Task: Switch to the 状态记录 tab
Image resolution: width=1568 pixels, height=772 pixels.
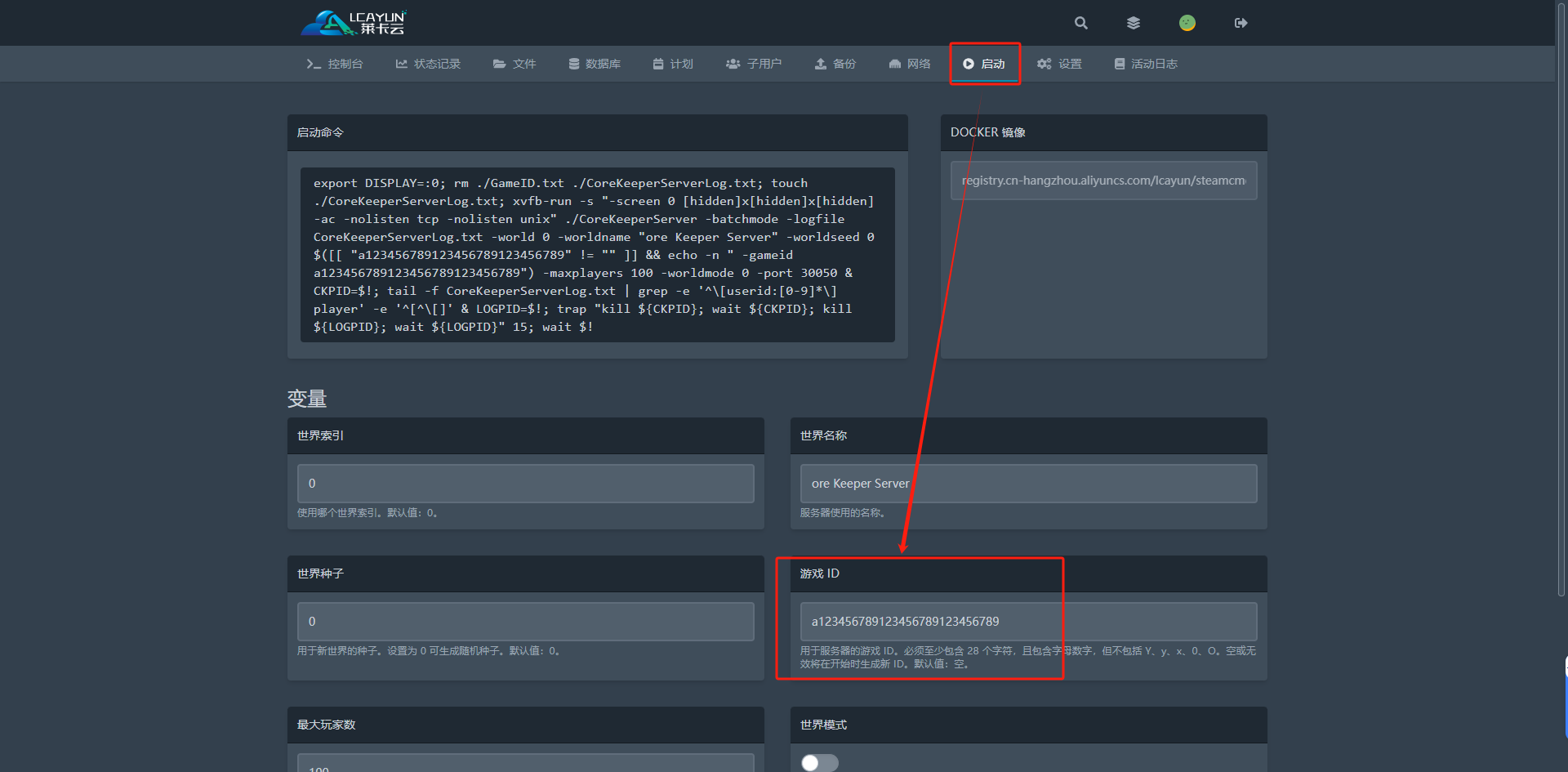Action: tap(428, 64)
